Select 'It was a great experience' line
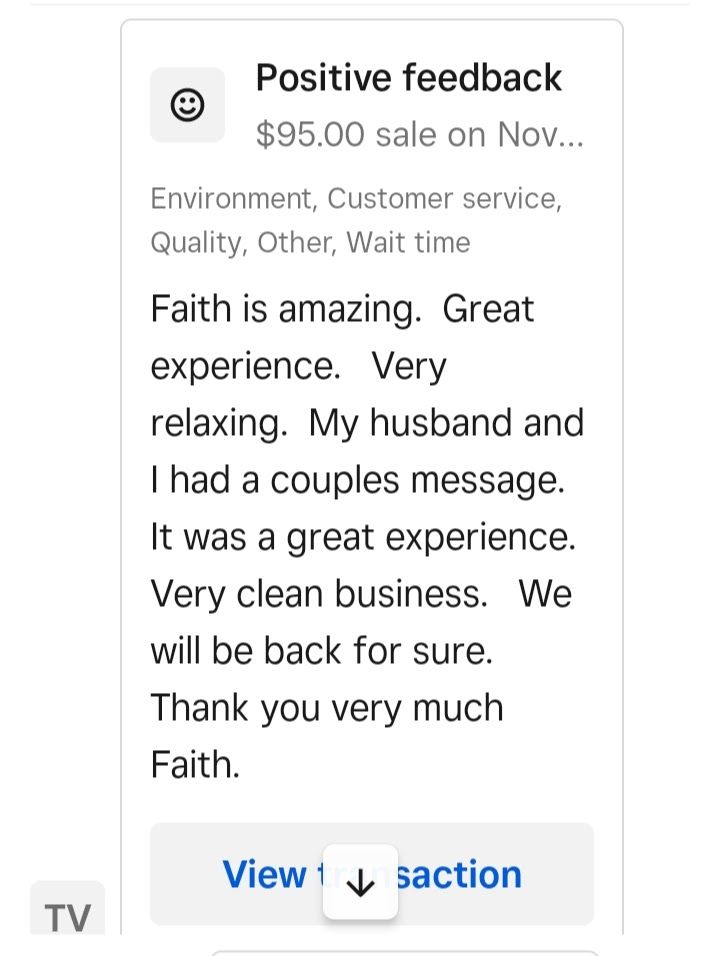 363,537
